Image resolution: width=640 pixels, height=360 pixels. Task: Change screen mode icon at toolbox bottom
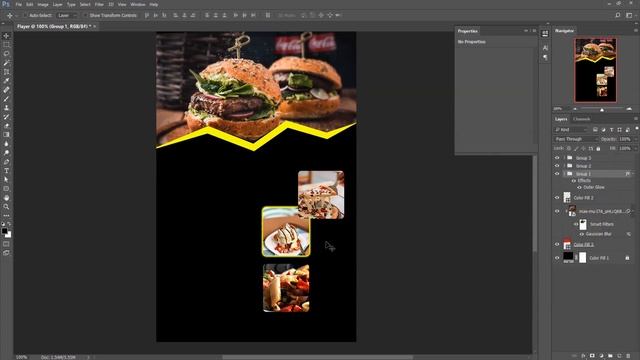pyautogui.click(x=6, y=253)
